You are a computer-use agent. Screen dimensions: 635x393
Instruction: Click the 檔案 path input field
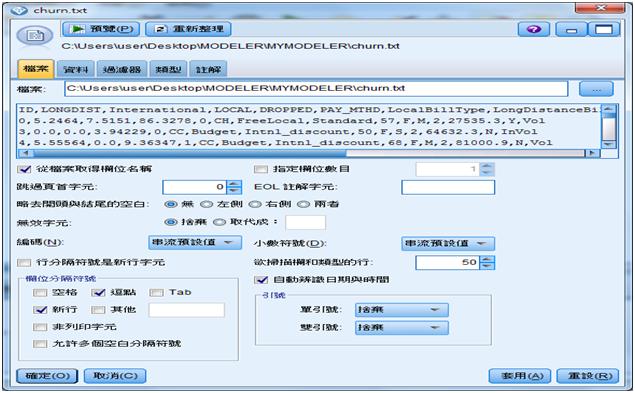316,89
